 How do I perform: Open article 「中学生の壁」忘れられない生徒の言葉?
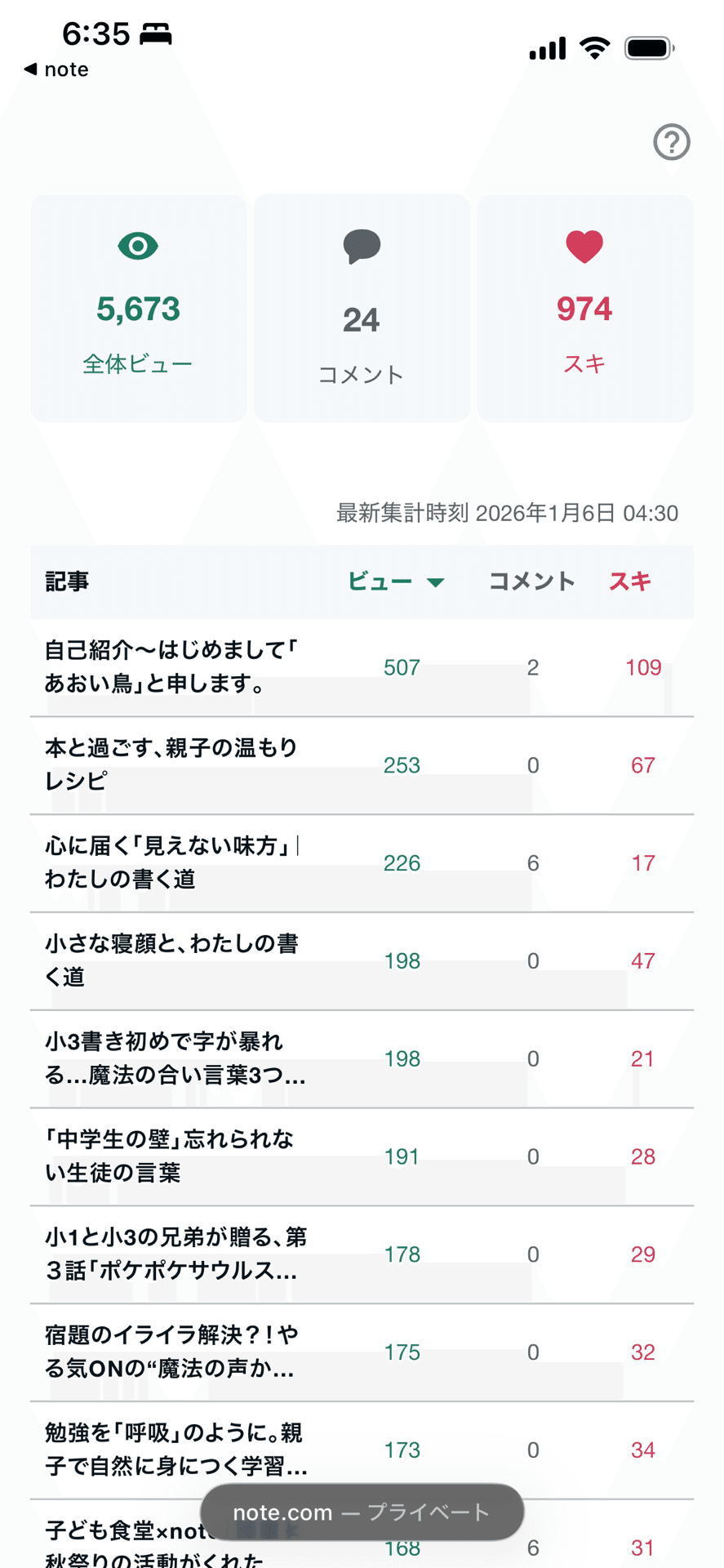click(x=169, y=1156)
